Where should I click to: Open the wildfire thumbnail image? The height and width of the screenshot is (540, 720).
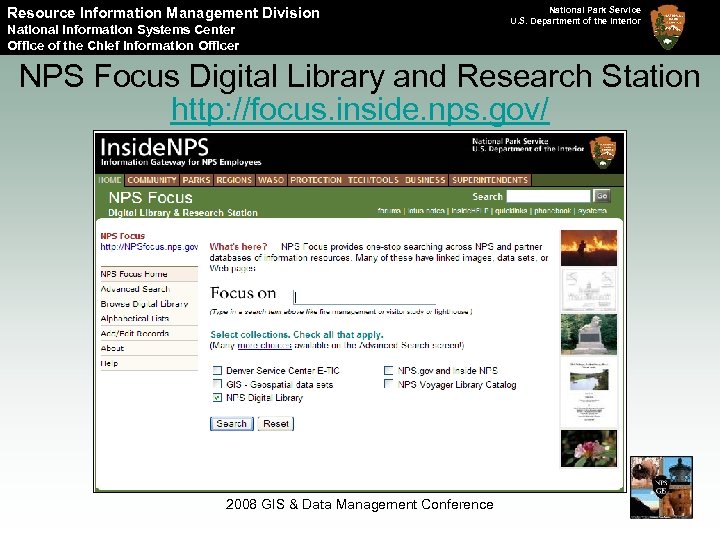[x=589, y=248]
